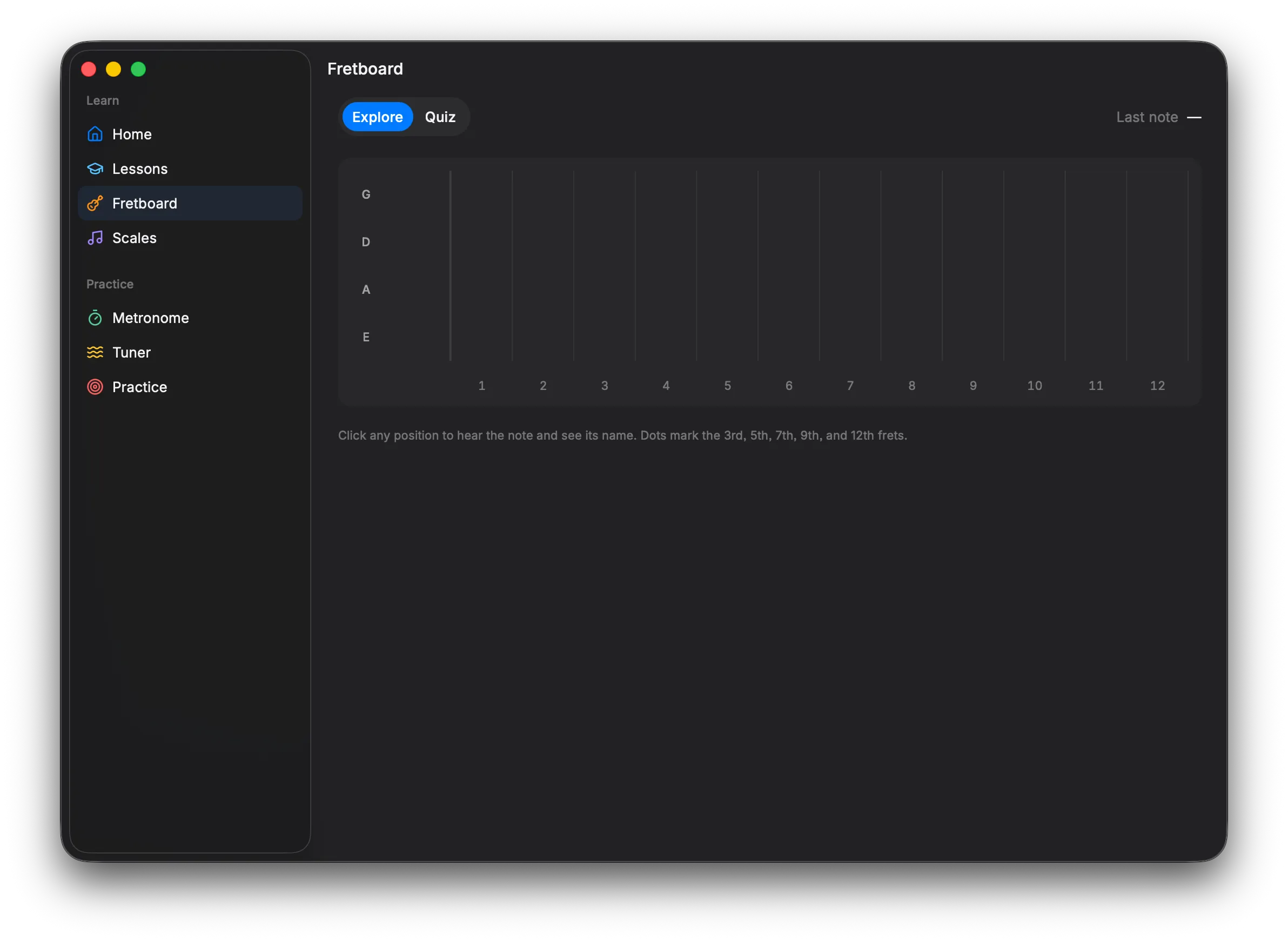The height and width of the screenshot is (942, 1288).
Task: Click fret number 5 label
Action: (728, 386)
